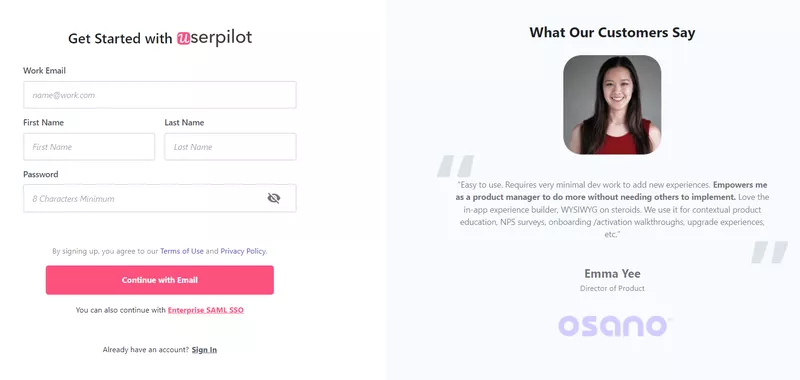Focus the Work Email input field
Viewport: 800px width, 380px height.
click(x=160, y=95)
